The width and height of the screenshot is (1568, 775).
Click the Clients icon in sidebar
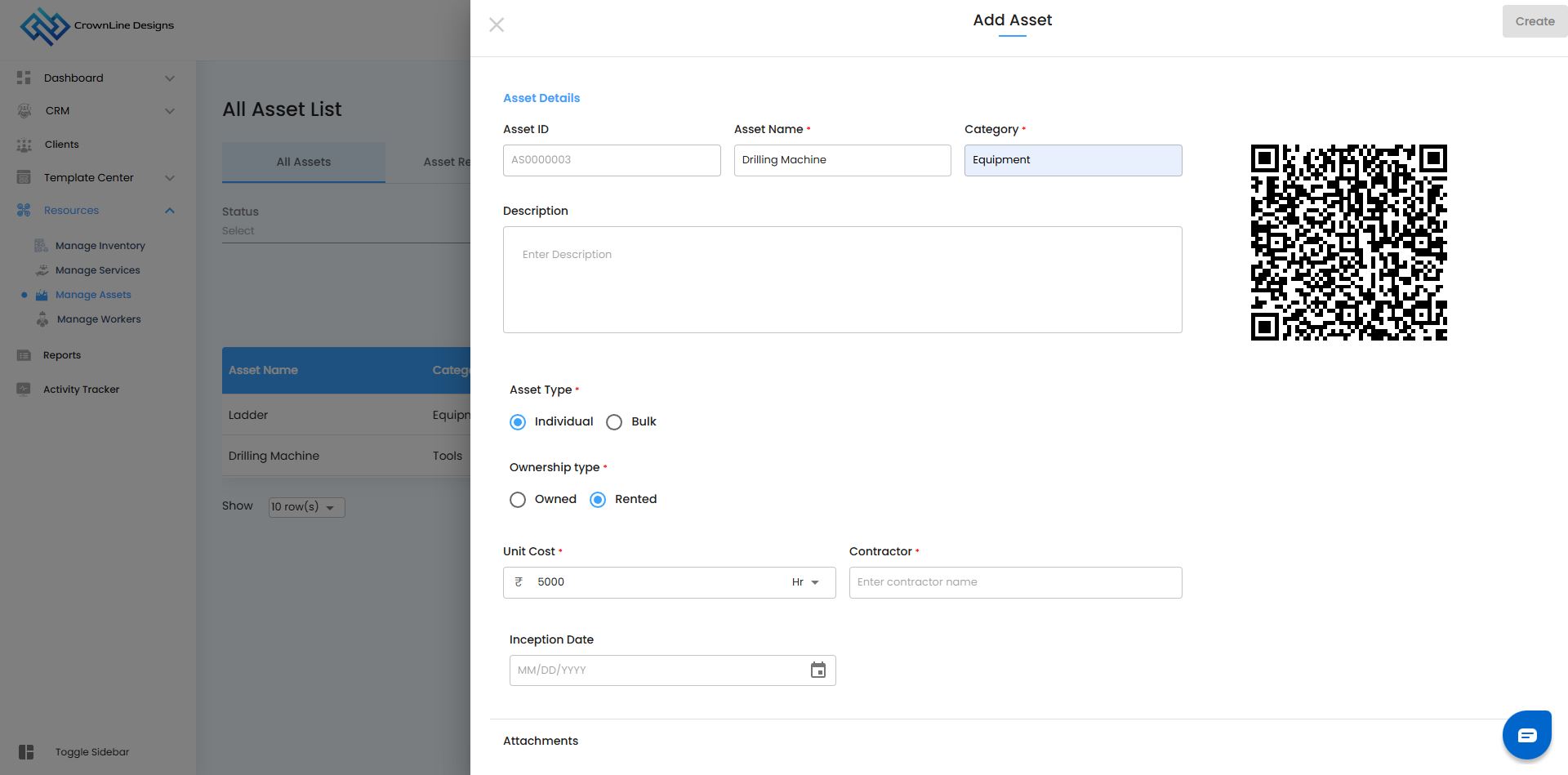[24, 145]
